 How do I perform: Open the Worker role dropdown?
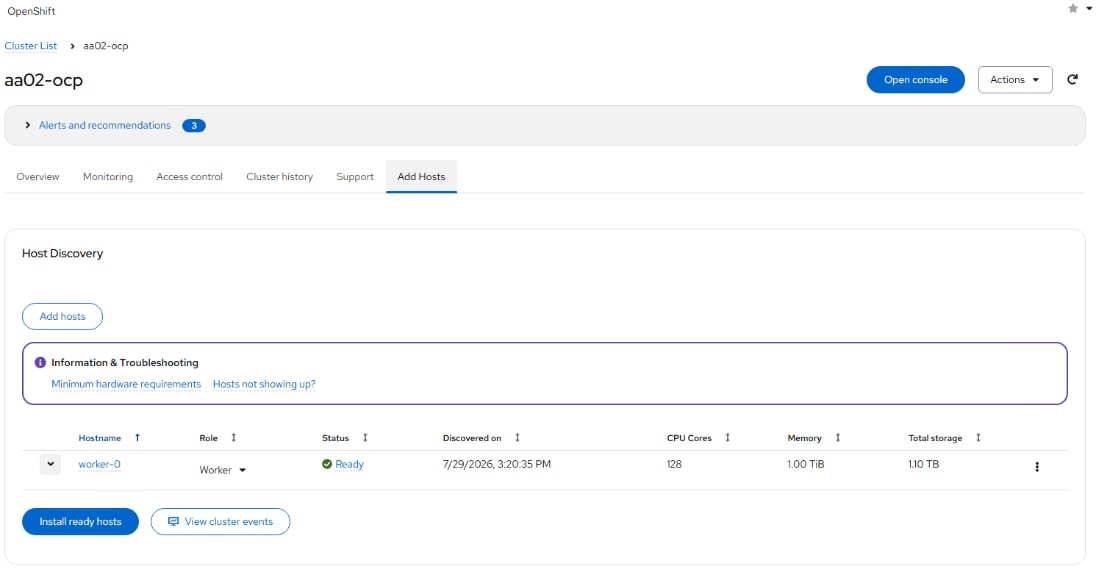pyautogui.click(x=222, y=470)
